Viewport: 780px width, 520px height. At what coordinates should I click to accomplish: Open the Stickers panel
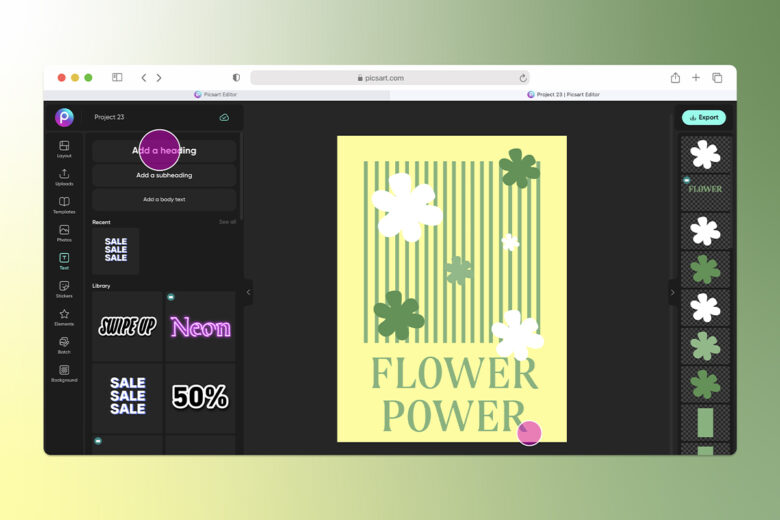(64, 289)
